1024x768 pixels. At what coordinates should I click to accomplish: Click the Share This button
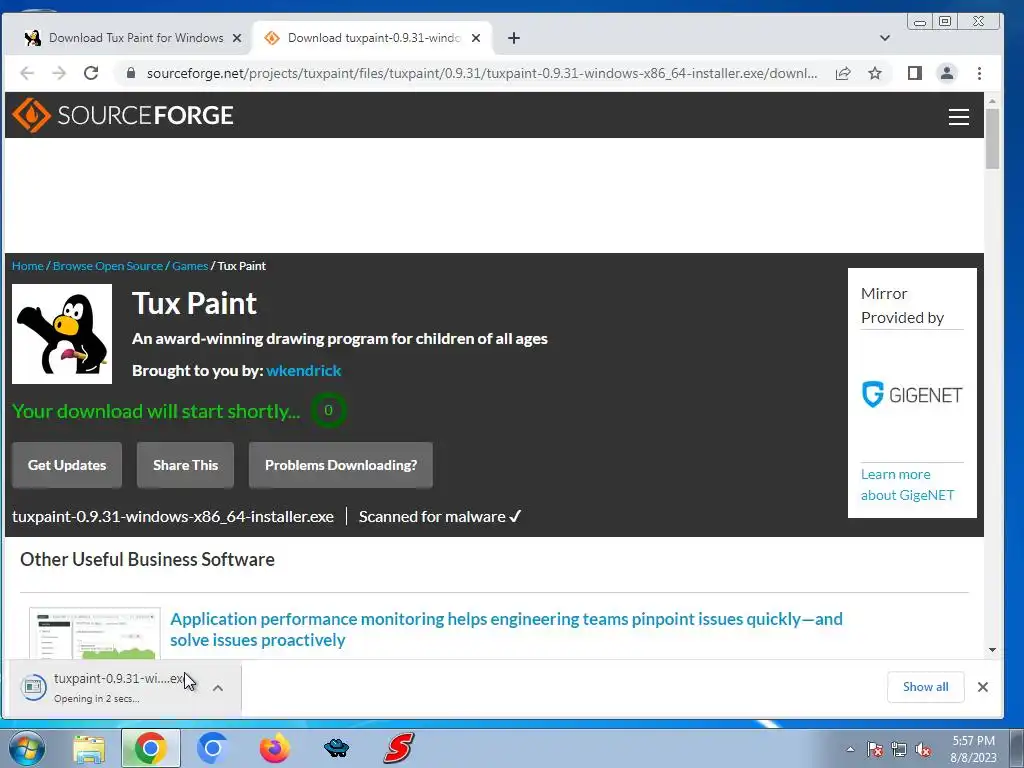[185, 465]
